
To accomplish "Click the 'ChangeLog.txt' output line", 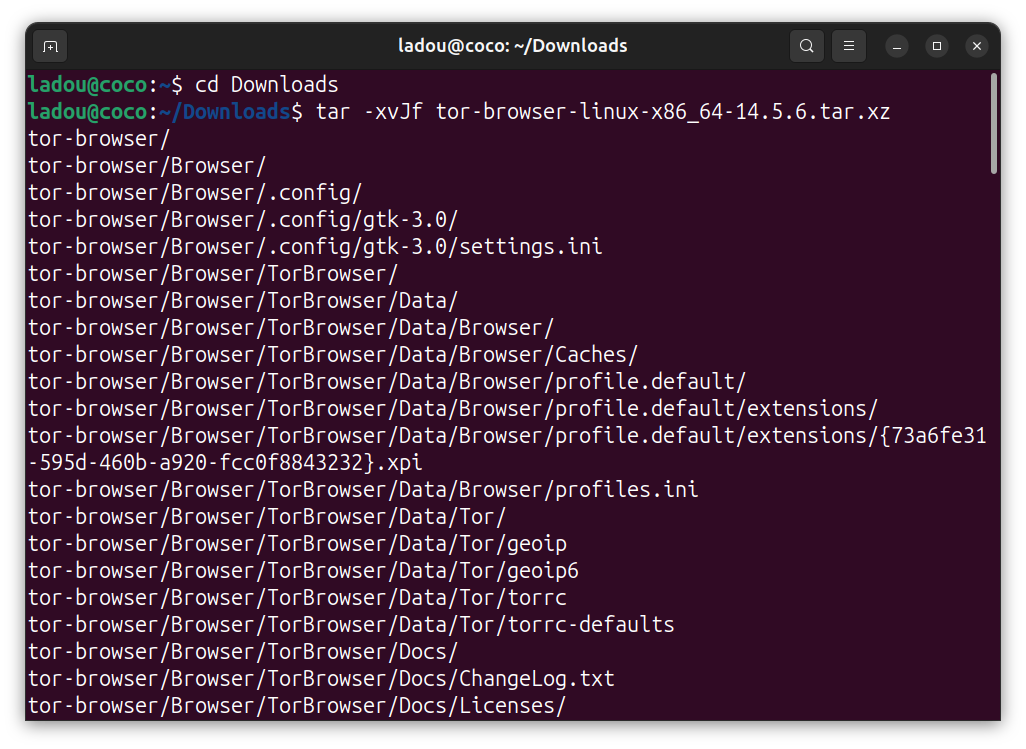I will [320, 679].
